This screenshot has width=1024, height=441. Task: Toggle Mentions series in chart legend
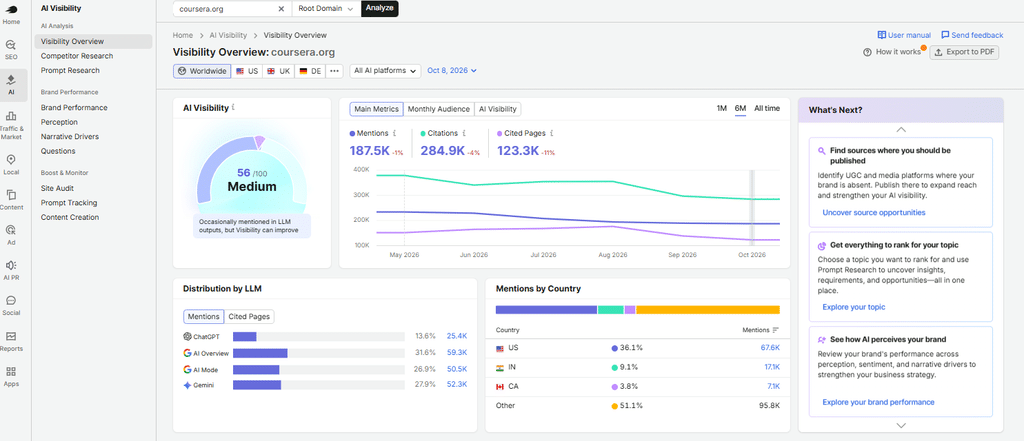pyautogui.click(x=370, y=133)
